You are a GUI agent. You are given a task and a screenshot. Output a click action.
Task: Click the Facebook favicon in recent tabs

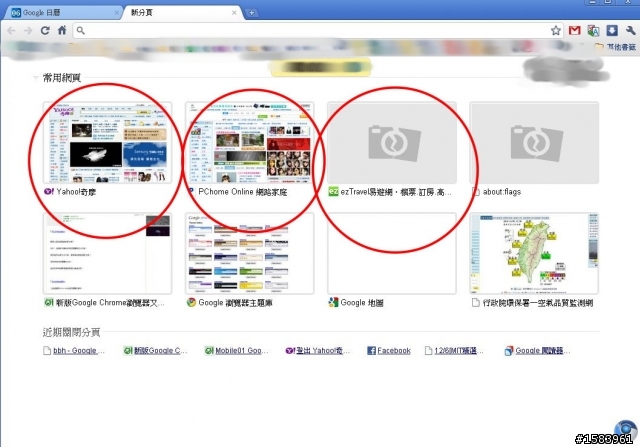(371, 351)
